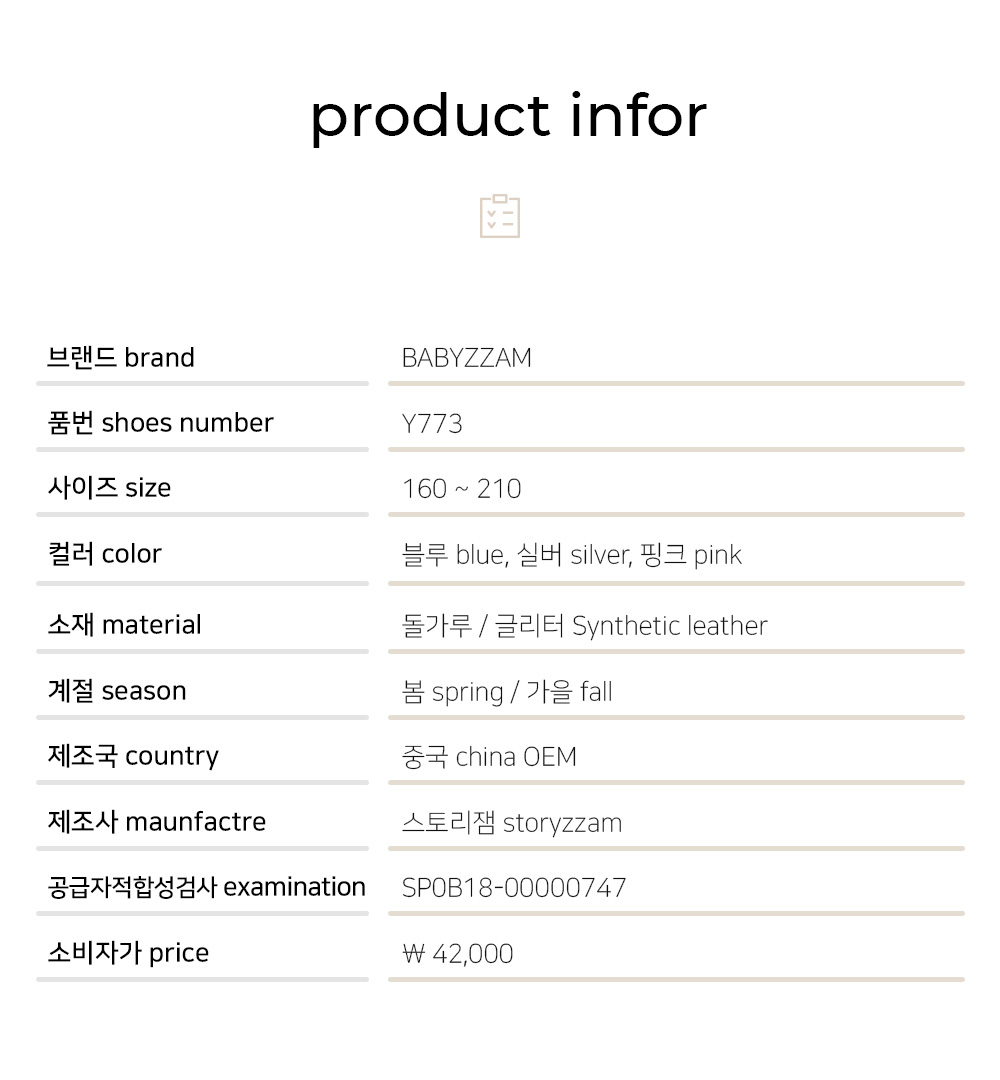Select the 품번 shoes number label
Viewport: 1000px width, 1080px height.
pyautogui.click(x=160, y=423)
